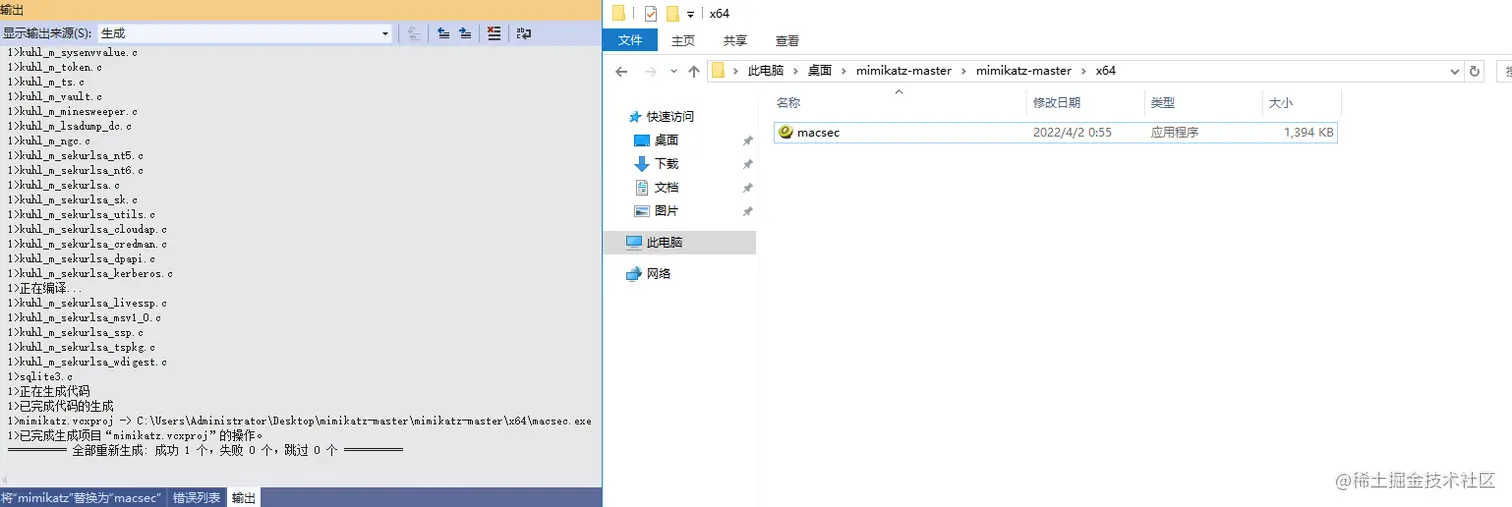Click the 应用程序 type cell

[1174, 132]
